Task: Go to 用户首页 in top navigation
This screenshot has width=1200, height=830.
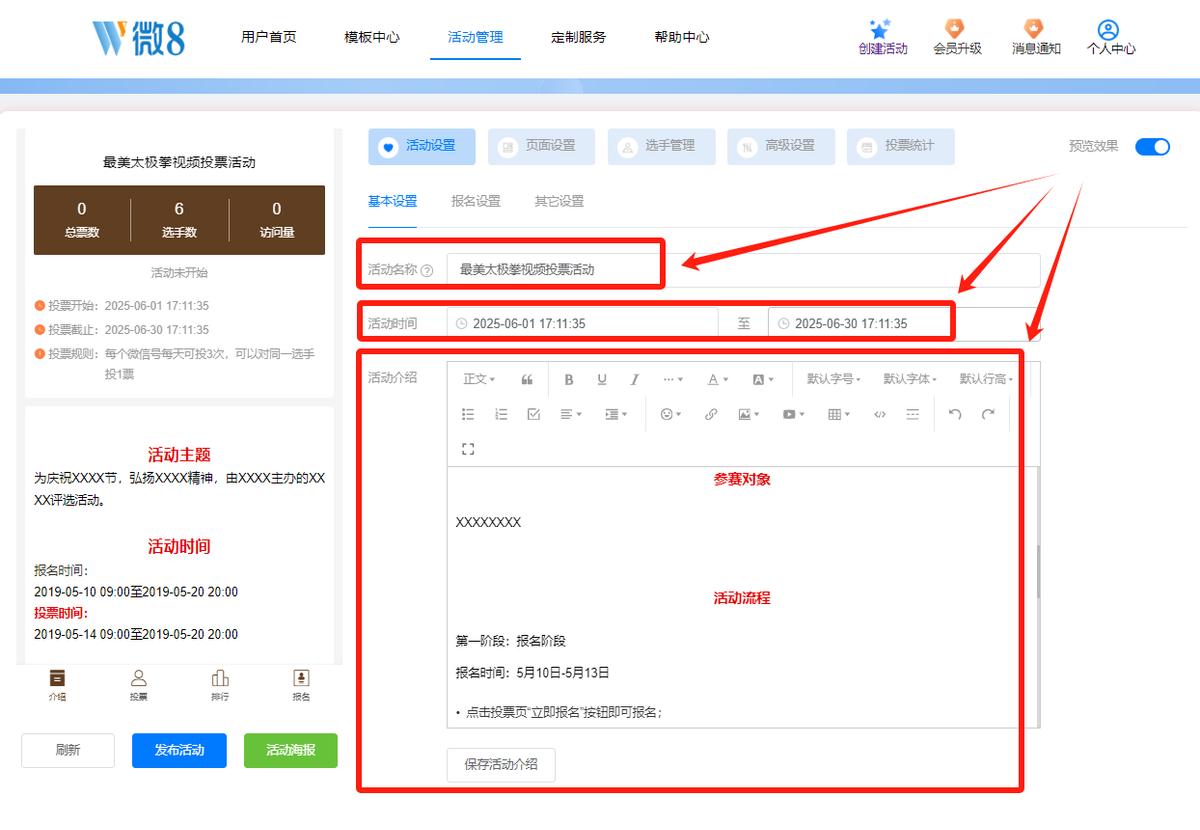Action: tap(268, 37)
